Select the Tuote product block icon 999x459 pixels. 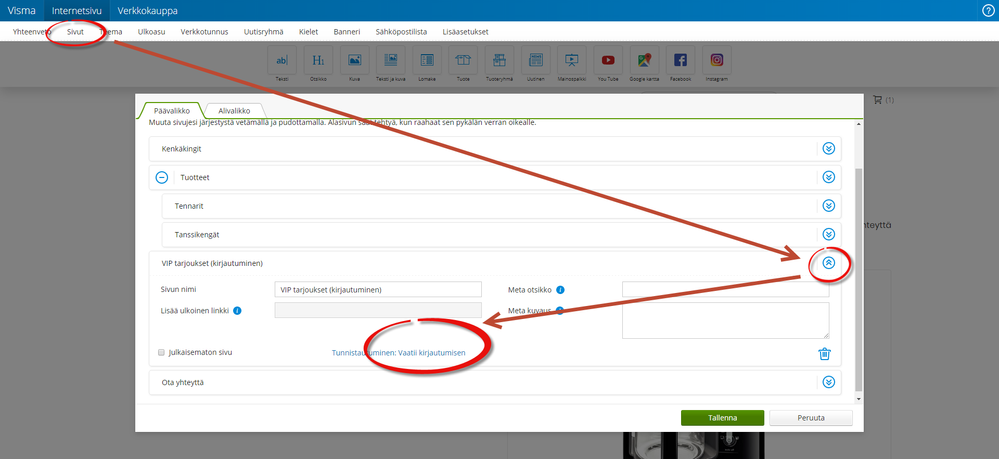click(x=463, y=60)
